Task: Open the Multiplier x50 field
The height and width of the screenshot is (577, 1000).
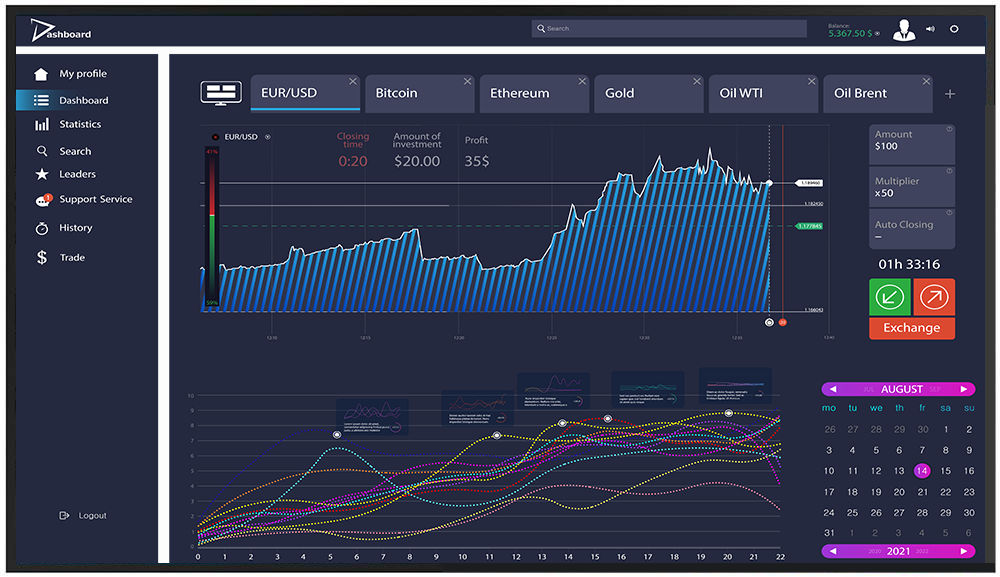Action: (911, 187)
